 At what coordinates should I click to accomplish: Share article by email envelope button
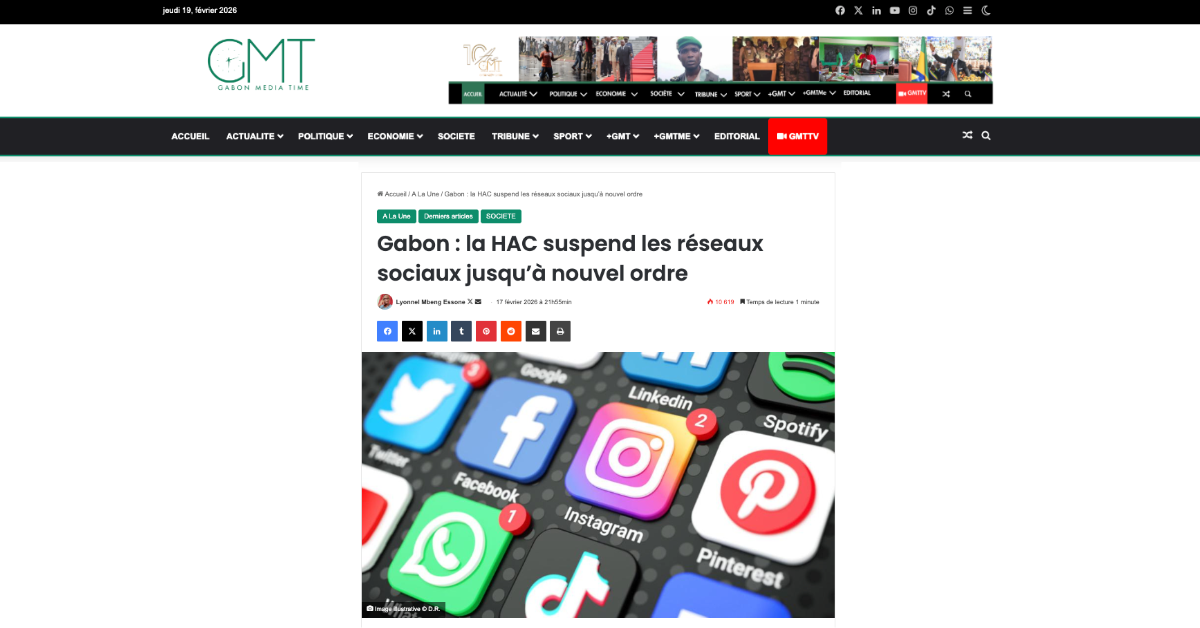pos(536,331)
